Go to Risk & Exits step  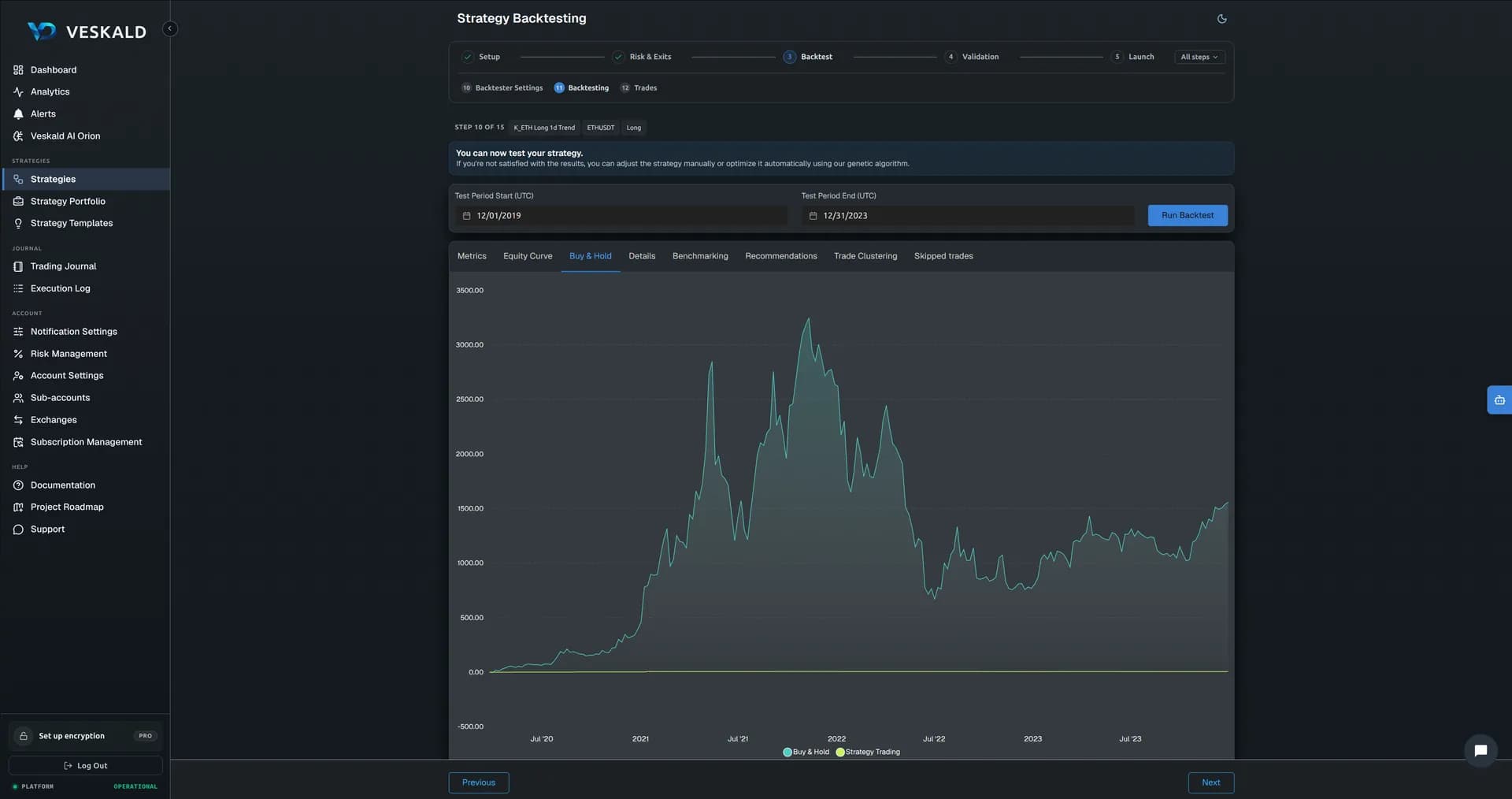pos(643,57)
